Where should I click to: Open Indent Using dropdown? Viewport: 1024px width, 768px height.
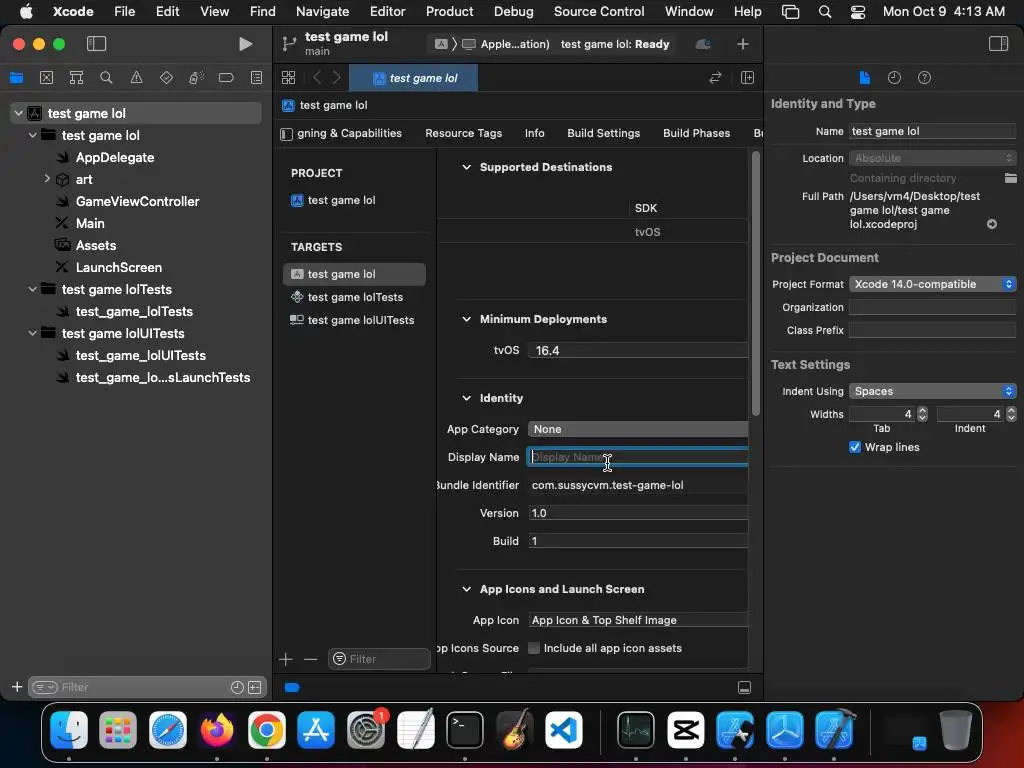point(932,391)
